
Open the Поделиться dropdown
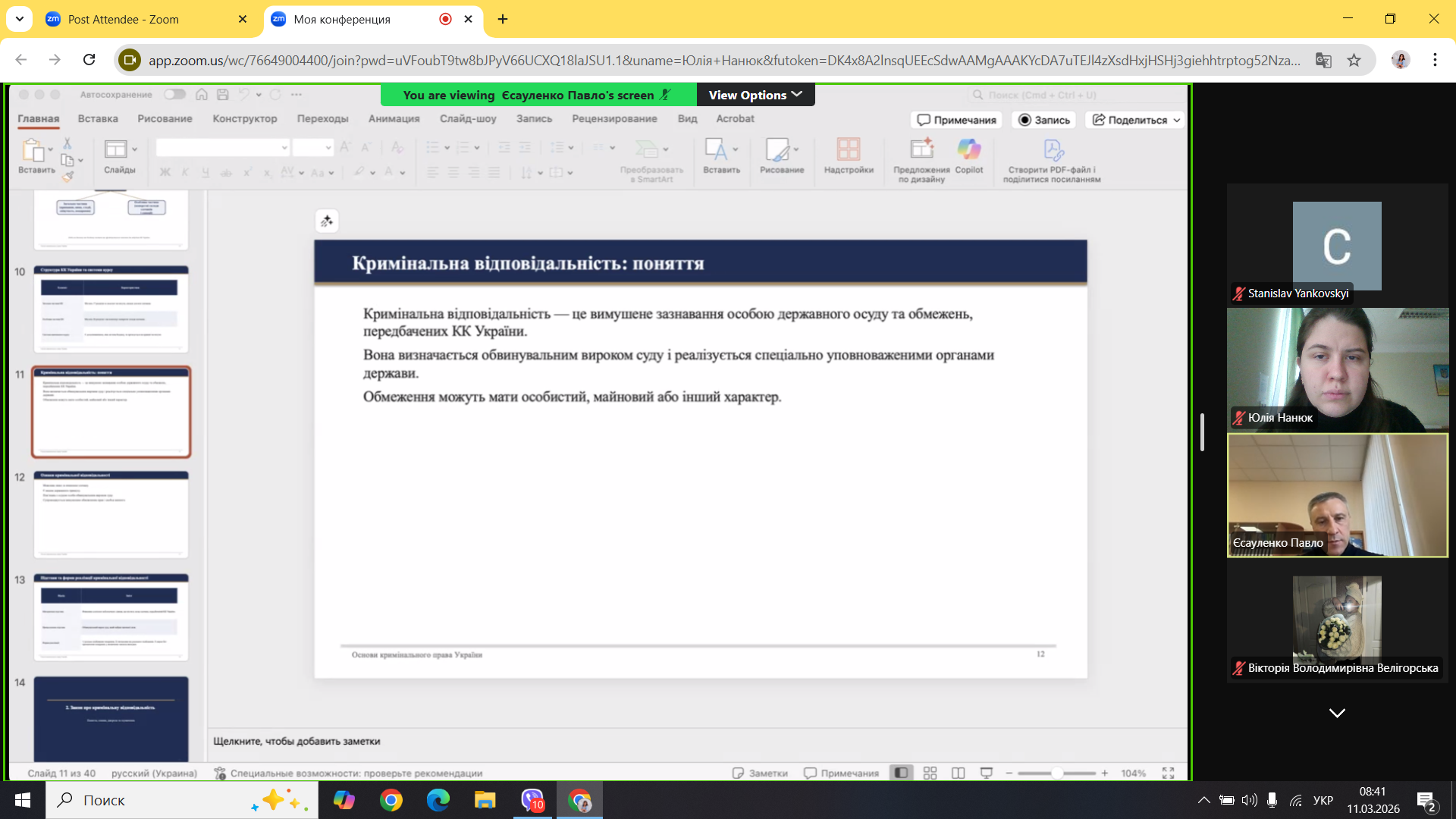(x=1136, y=120)
